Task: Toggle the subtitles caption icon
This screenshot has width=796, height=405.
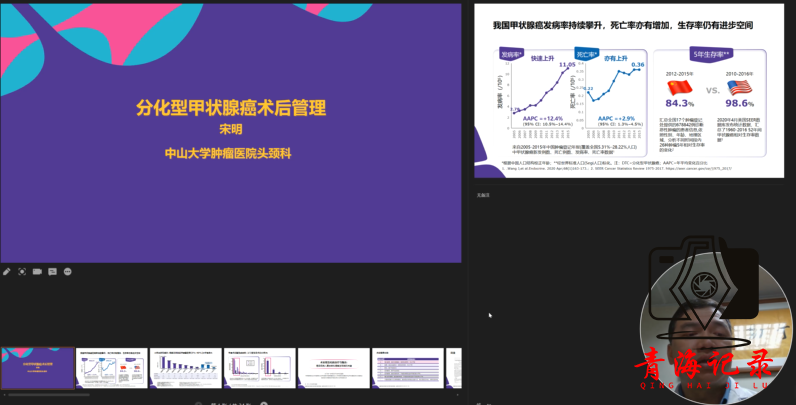Action: pos(52,271)
